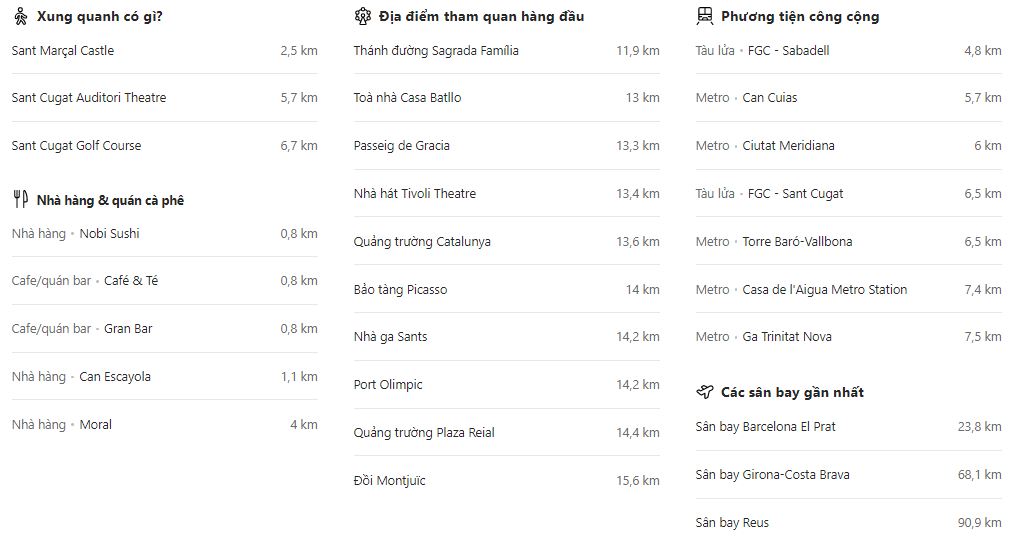Open Thánh đường Sagrada Família attraction
Screen dimensions: 1020x547
pos(436,50)
